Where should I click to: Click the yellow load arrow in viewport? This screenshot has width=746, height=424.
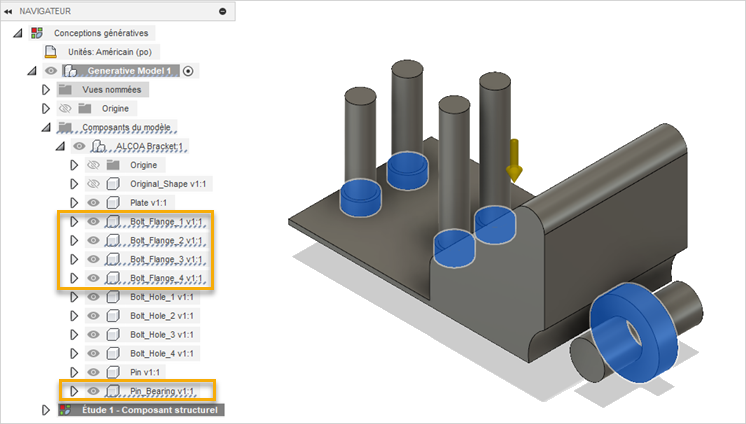tap(514, 160)
